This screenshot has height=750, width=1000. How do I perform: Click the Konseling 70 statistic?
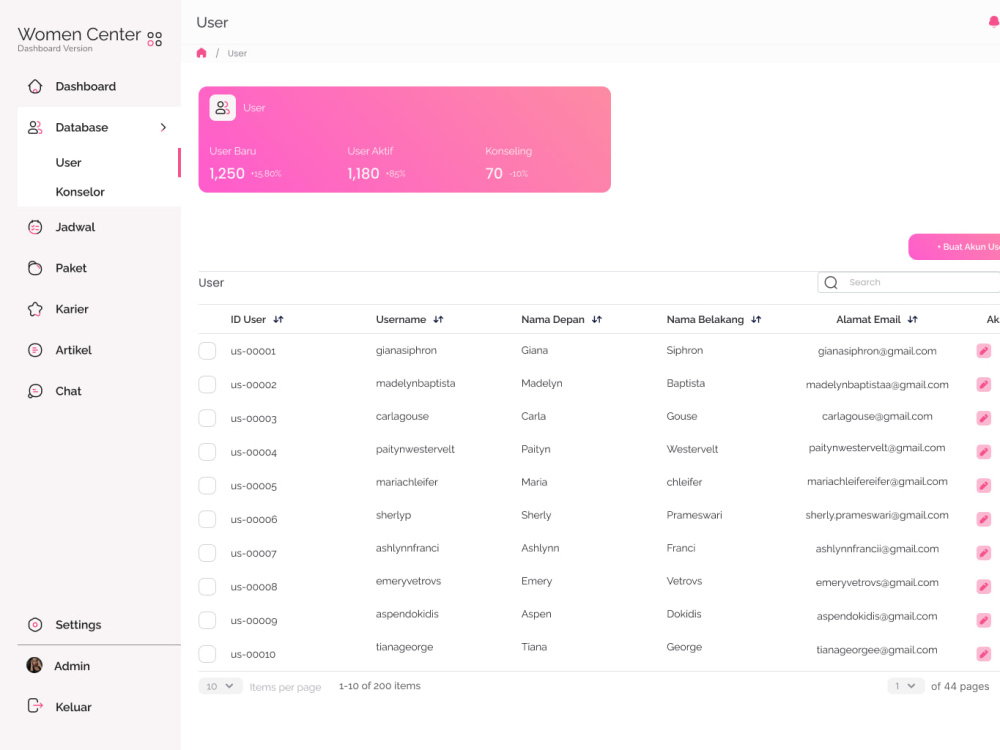pyautogui.click(x=508, y=163)
